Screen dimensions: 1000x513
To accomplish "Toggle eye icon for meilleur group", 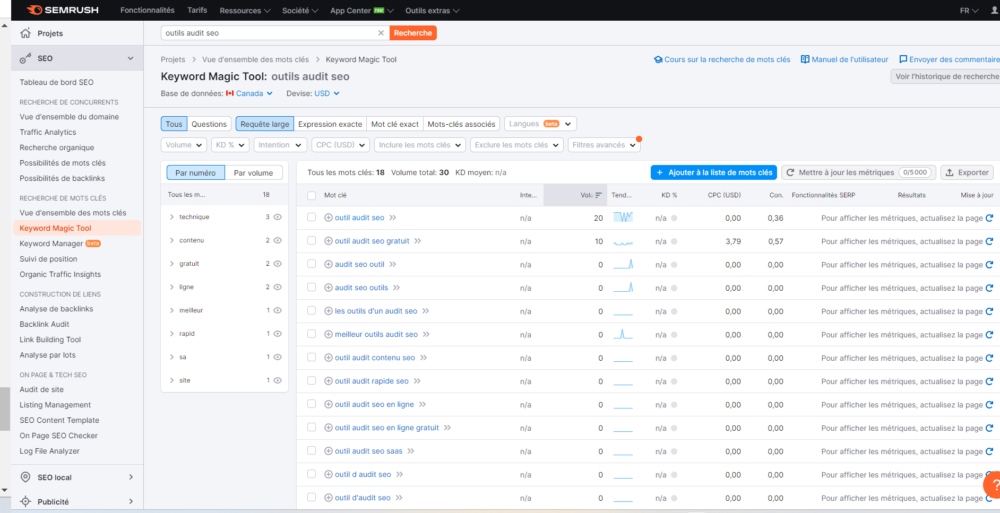I will coord(277,310).
